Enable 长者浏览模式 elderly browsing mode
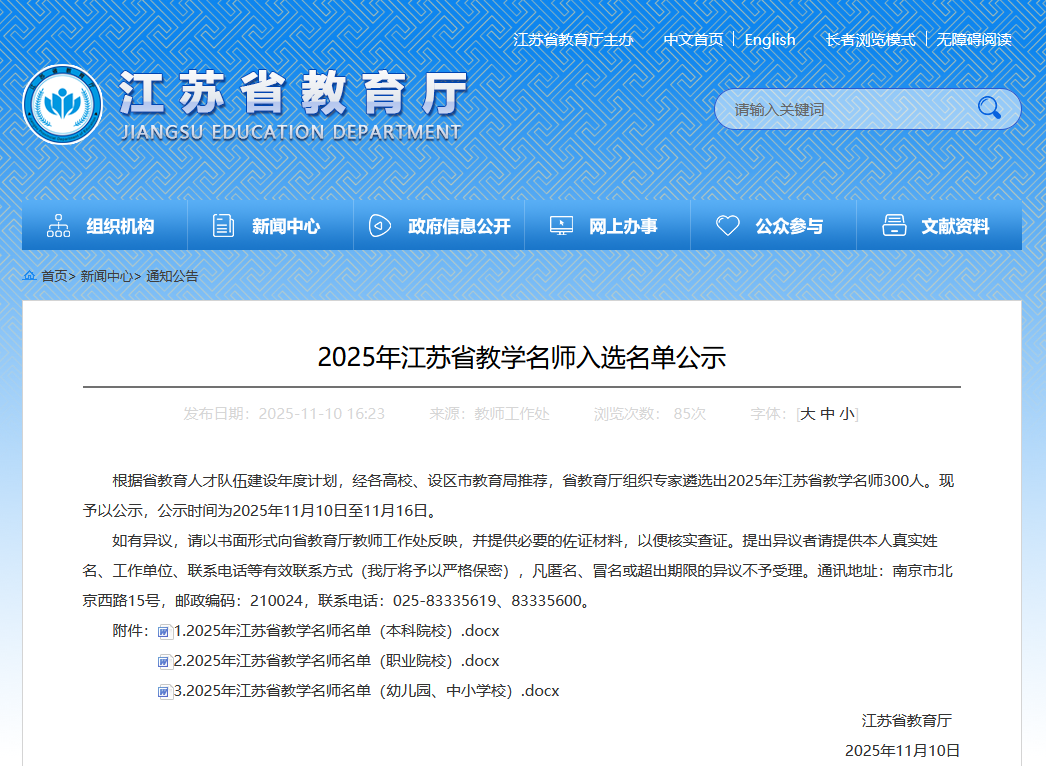The width and height of the screenshot is (1046, 766). coord(870,40)
